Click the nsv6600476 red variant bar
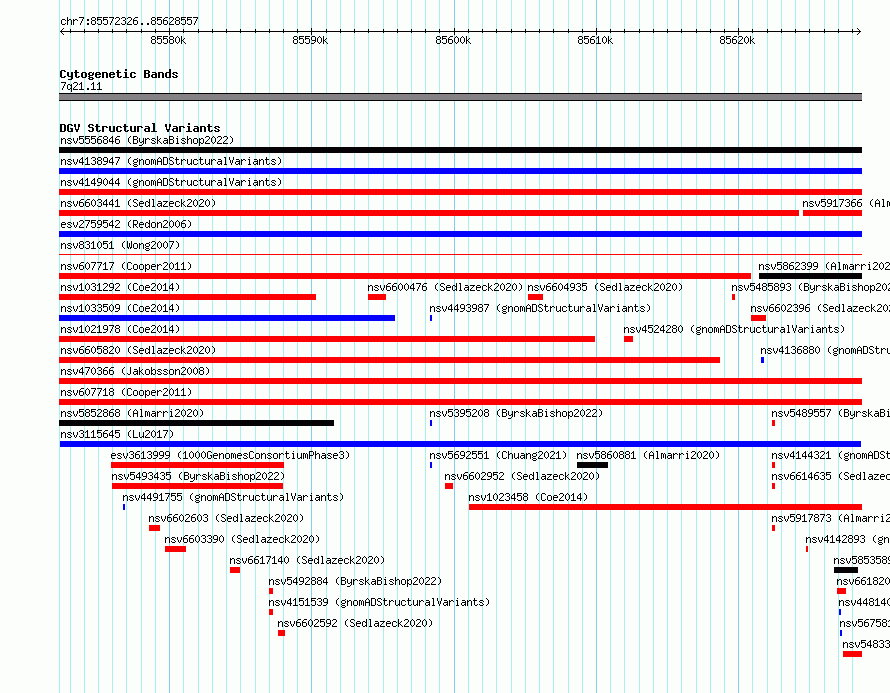Viewport: 890px width, 693px height. click(377, 297)
